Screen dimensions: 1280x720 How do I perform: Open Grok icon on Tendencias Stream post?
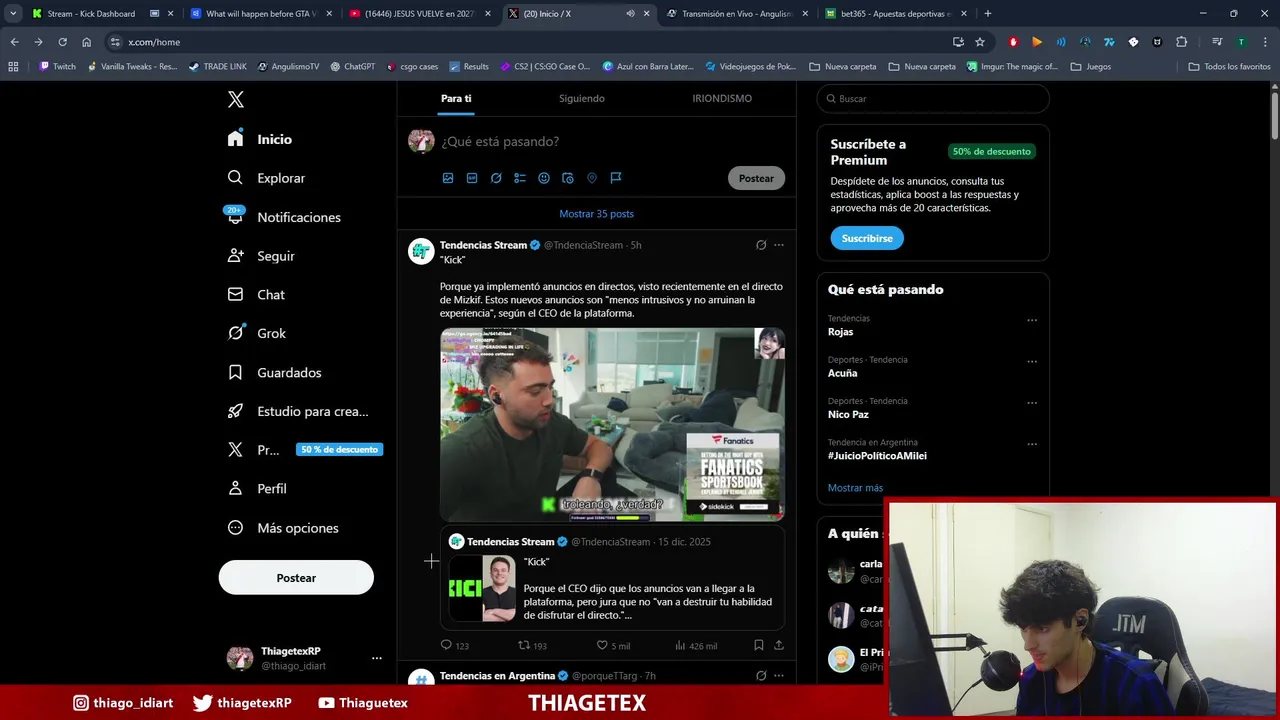(x=761, y=245)
